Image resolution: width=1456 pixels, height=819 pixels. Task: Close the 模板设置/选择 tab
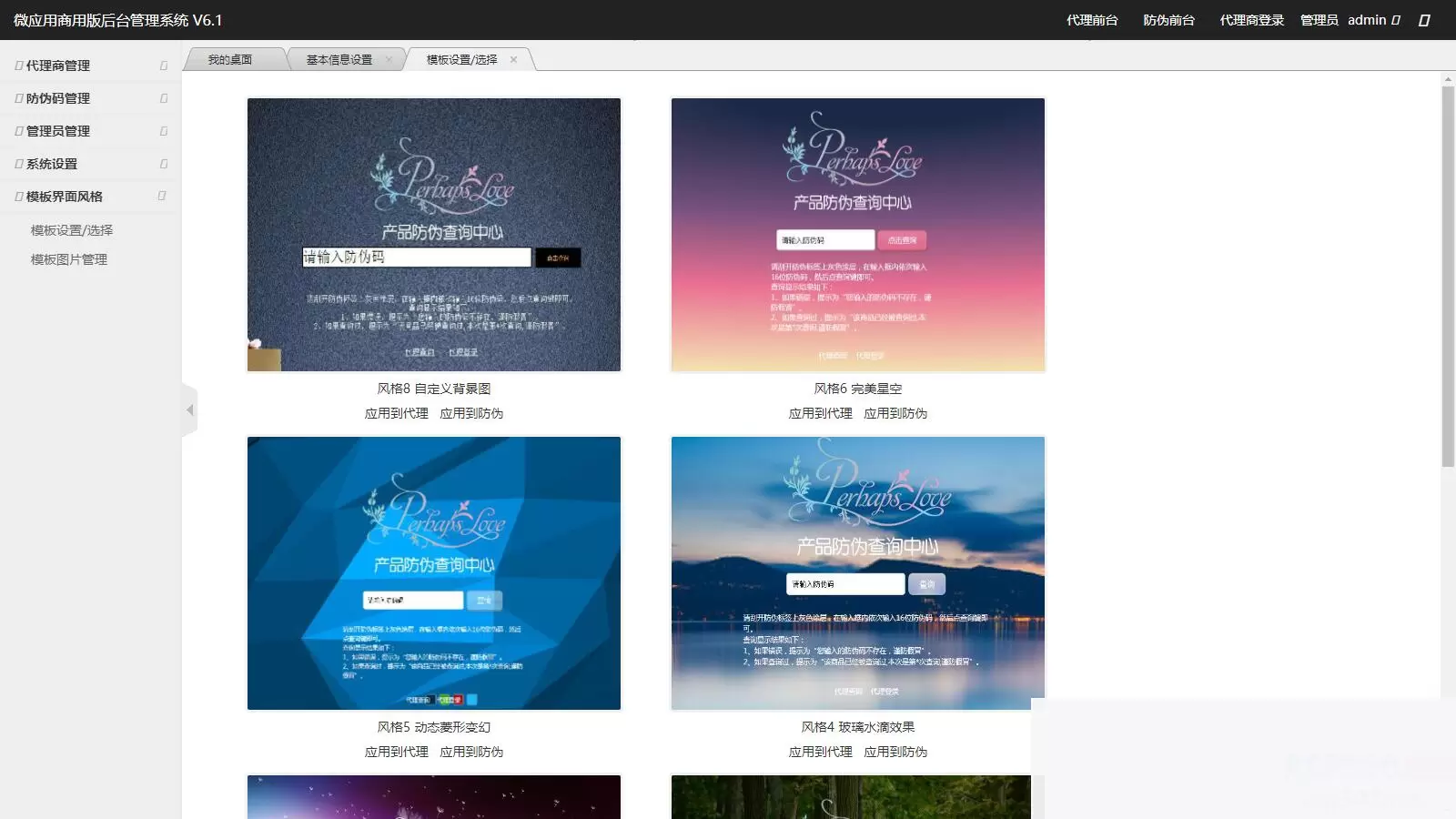513,60
